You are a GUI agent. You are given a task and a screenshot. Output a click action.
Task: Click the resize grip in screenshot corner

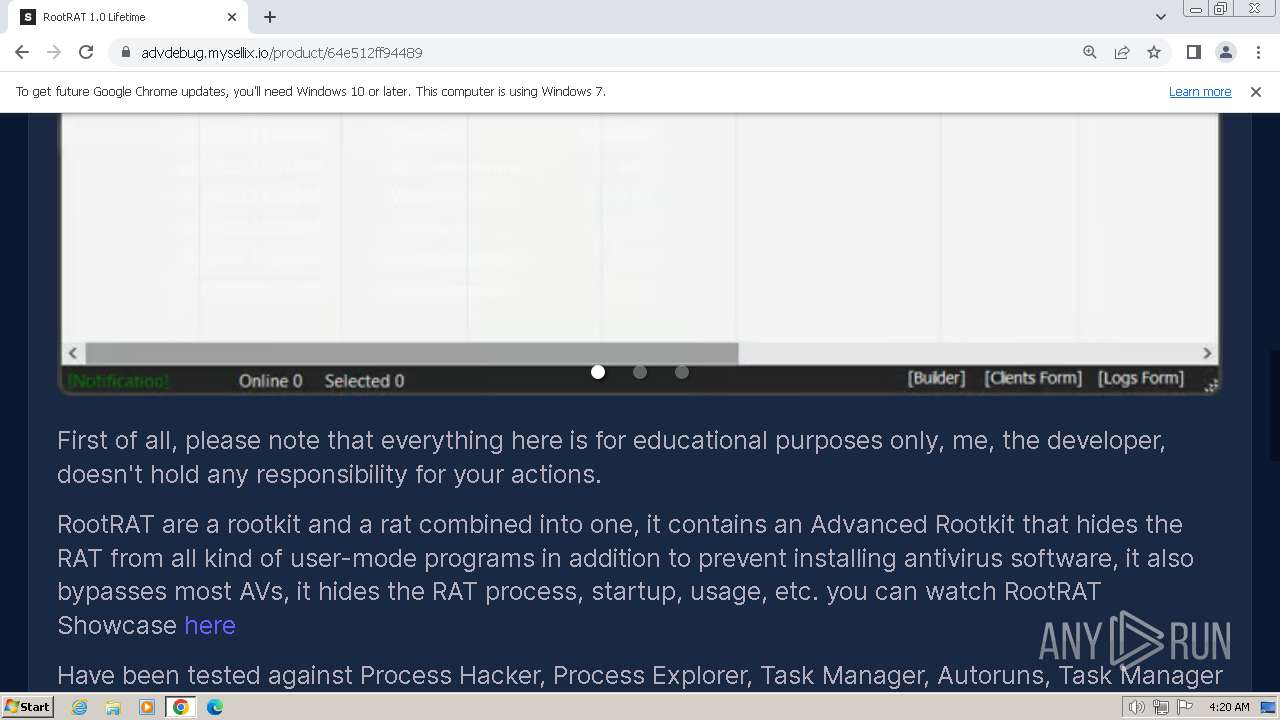[x=1211, y=386]
